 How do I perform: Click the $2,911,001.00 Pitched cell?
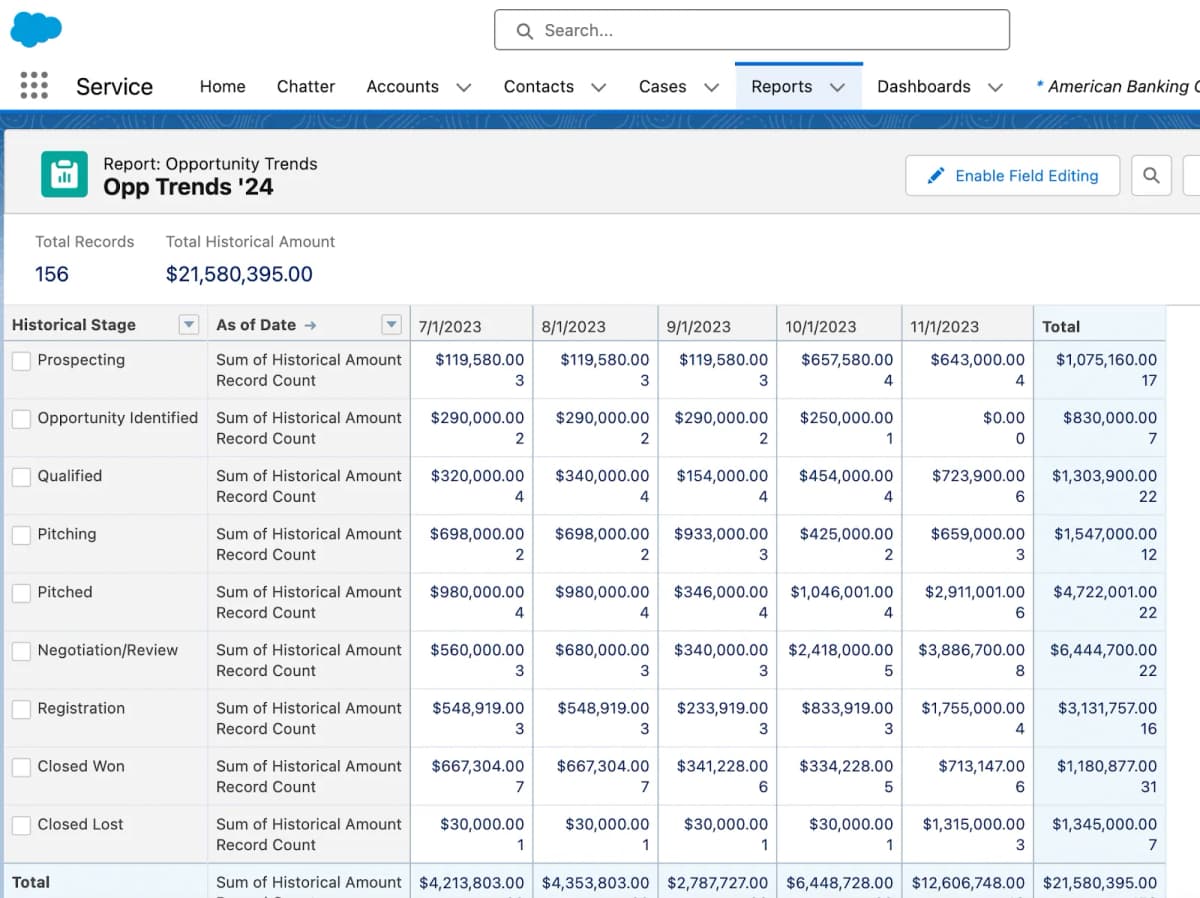click(975, 591)
